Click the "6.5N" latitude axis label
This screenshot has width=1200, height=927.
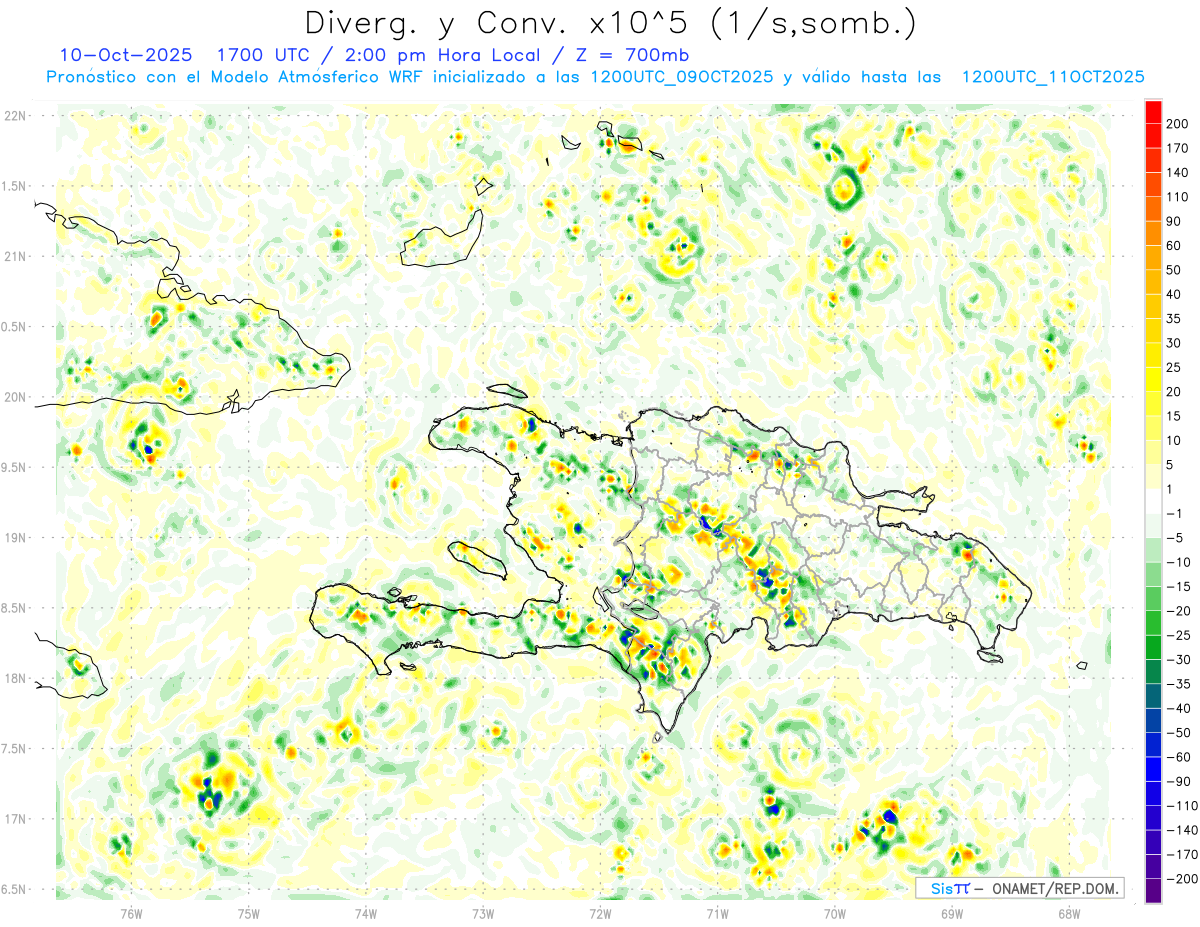click(x=14, y=889)
